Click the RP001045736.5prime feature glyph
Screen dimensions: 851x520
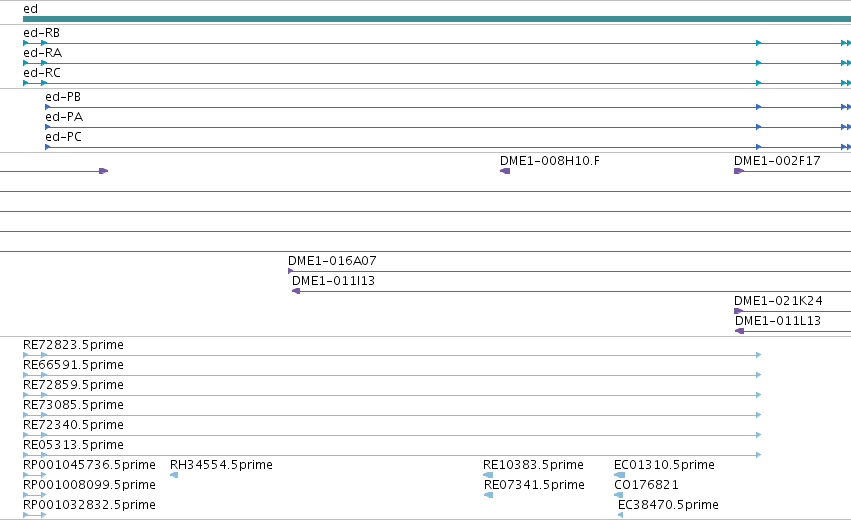[35, 475]
